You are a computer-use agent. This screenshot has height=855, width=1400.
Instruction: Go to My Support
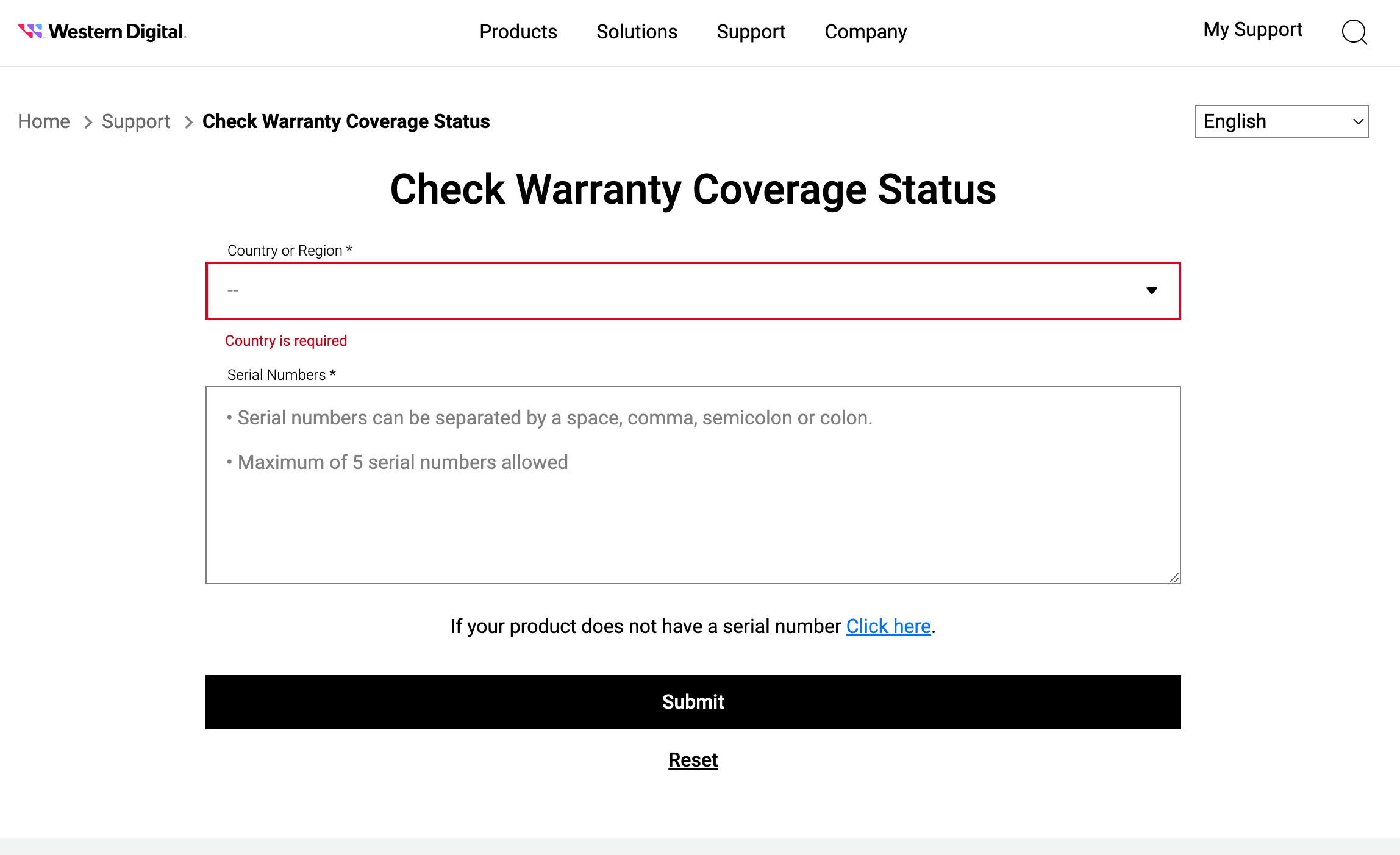1252,29
